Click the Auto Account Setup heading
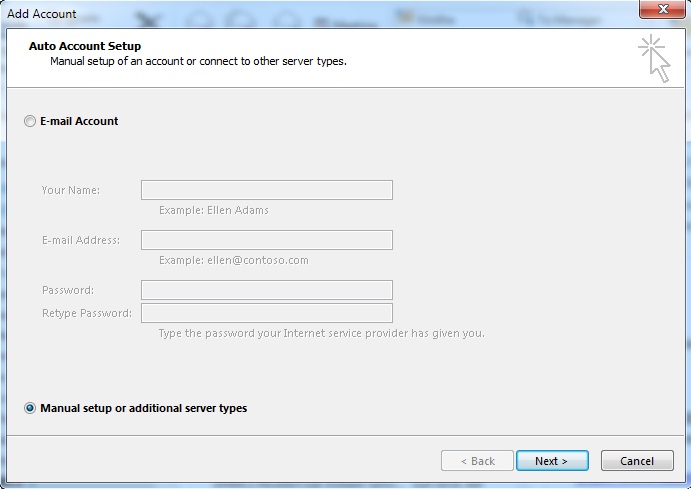This screenshot has width=691, height=489. [x=85, y=46]
